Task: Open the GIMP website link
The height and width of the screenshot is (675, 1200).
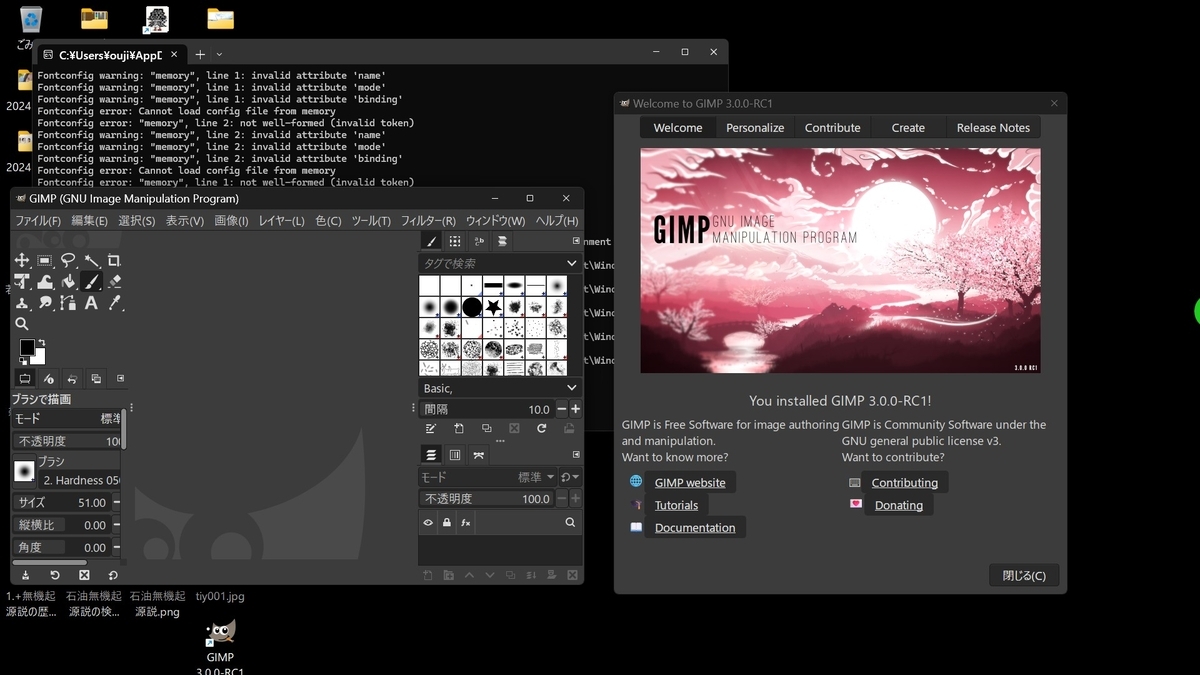Action: tap(690, 482)
